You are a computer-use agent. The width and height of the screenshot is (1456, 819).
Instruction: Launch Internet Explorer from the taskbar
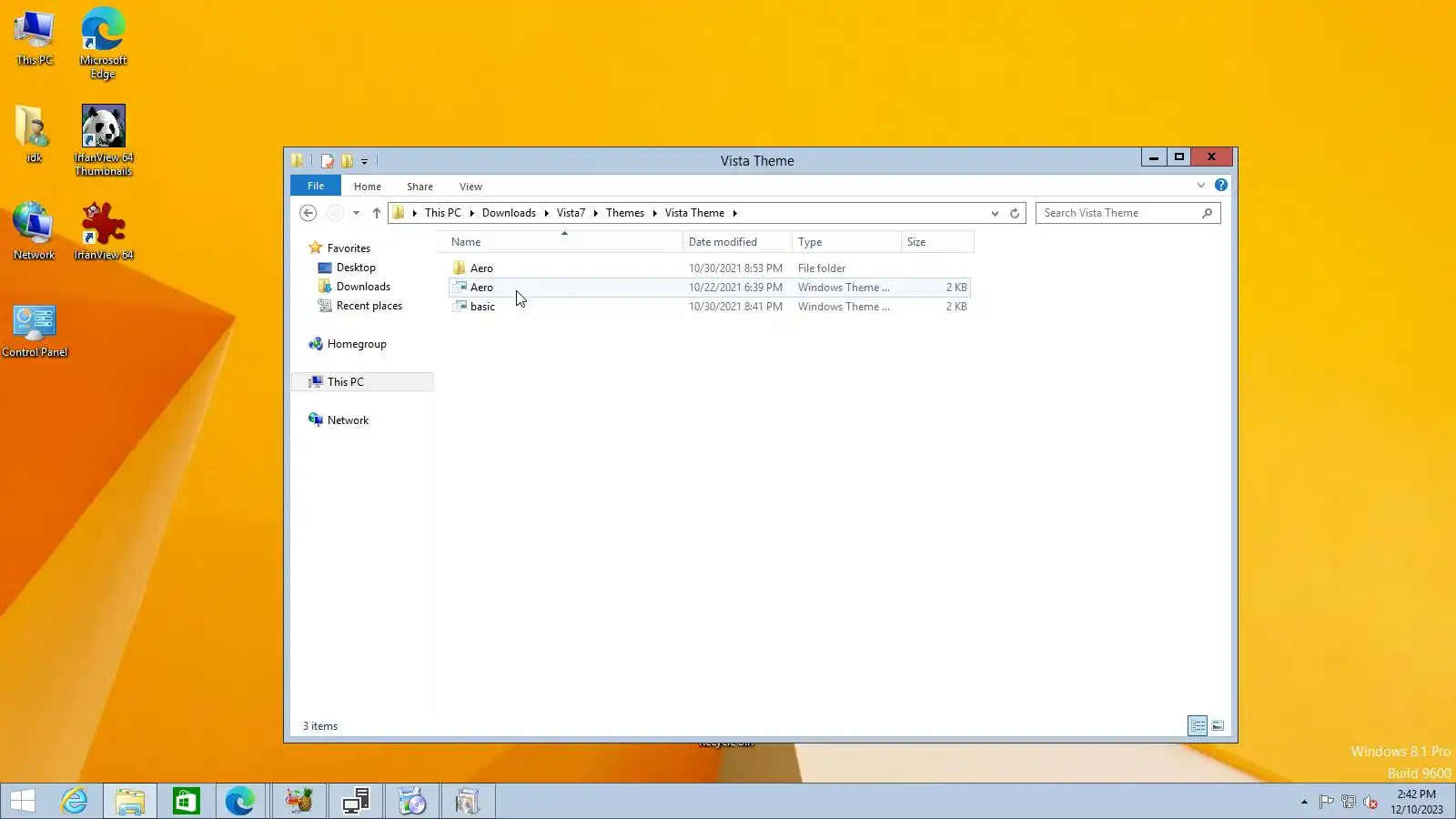pyautogui.click(x=75, y=802)
